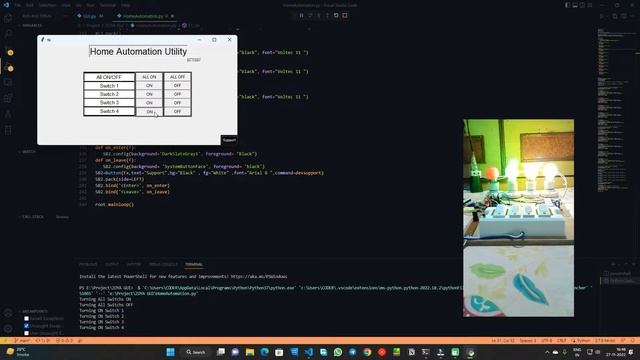The height and width of the screenshot is (360, 640).
Task: Open Search view in VS Code activity bar
Action: coord(8,34)
